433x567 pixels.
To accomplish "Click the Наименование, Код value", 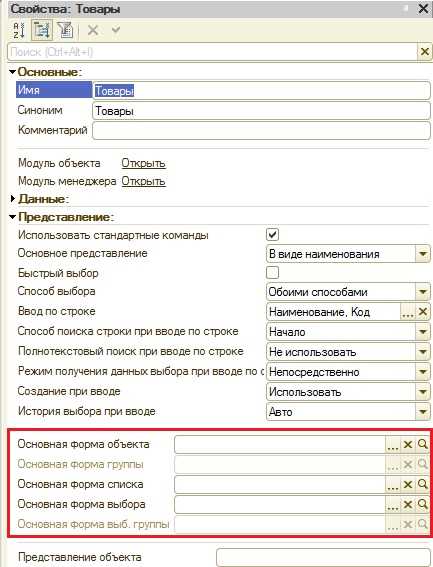I will click(x=319, y=312).
